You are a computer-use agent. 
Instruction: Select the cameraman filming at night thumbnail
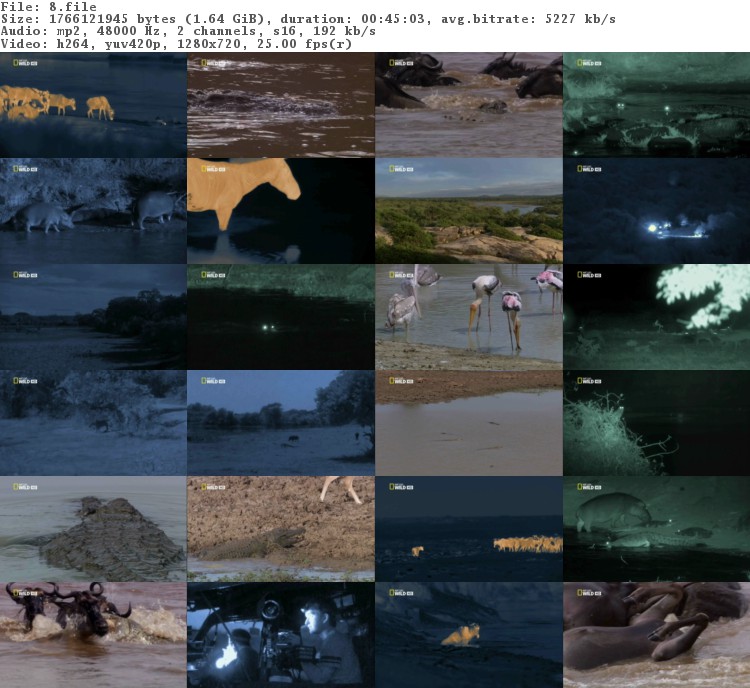(281, 635)
